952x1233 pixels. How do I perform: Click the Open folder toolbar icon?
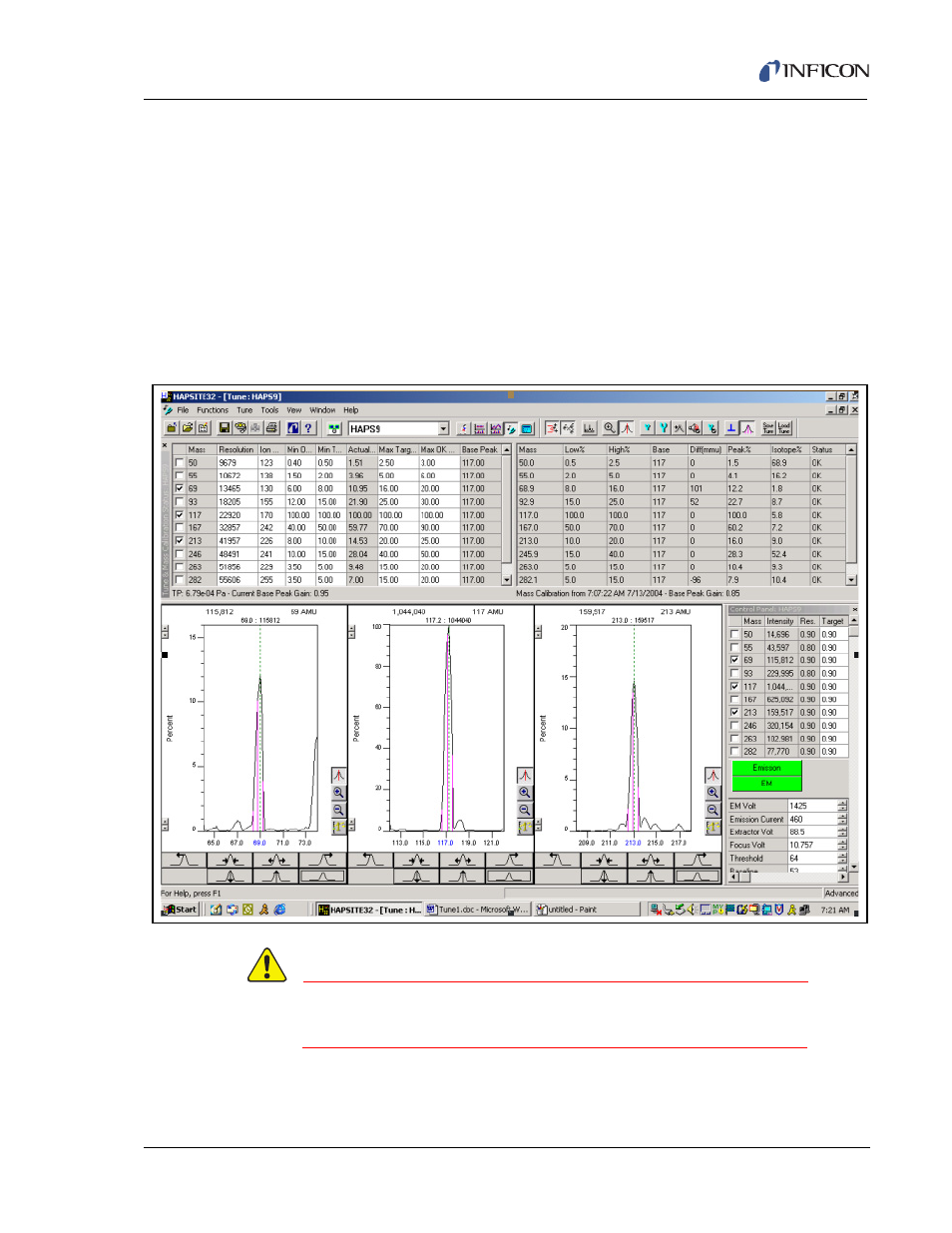(x=187, y=428)
